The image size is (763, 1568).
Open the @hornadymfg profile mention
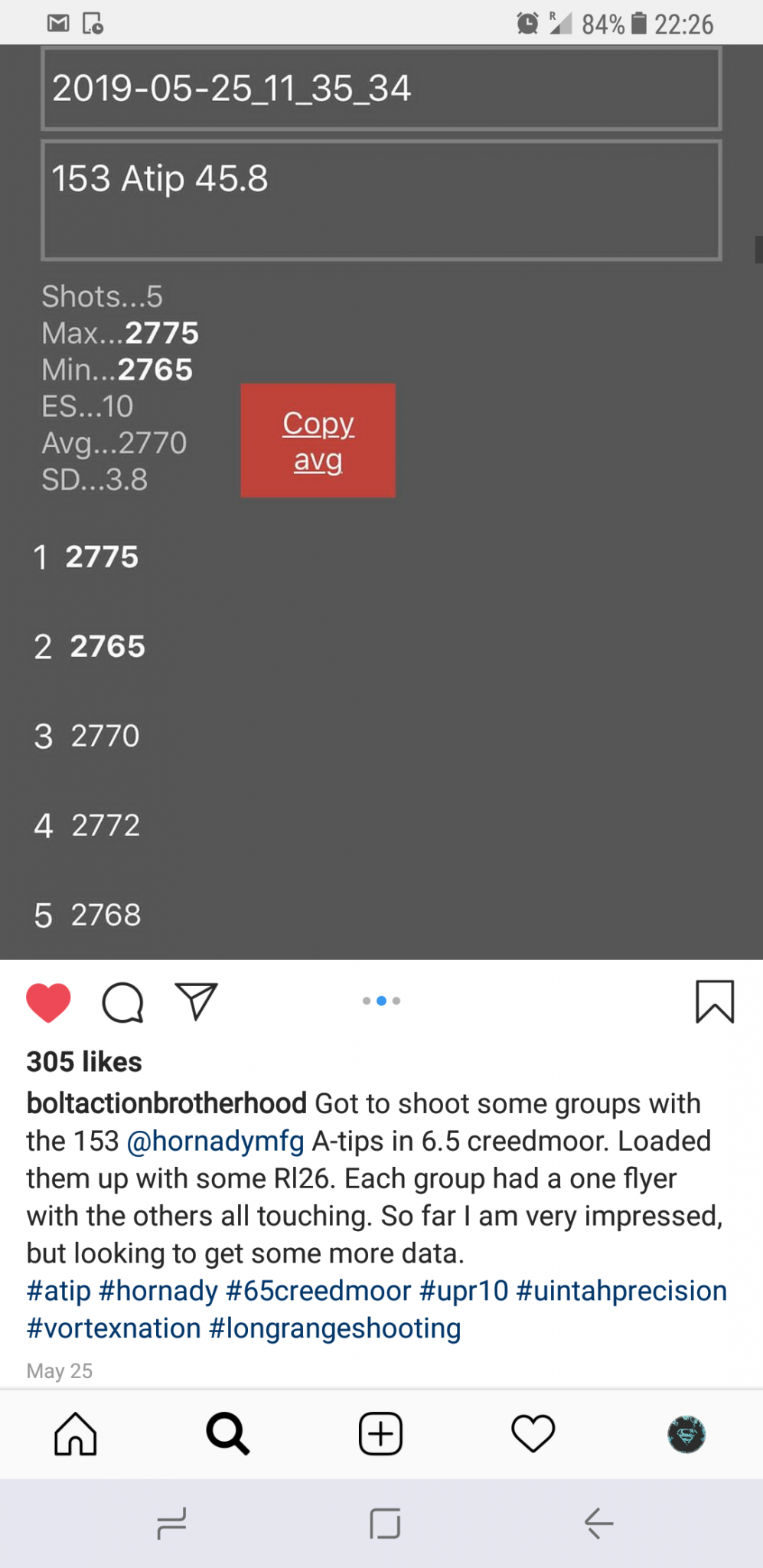215,1141
